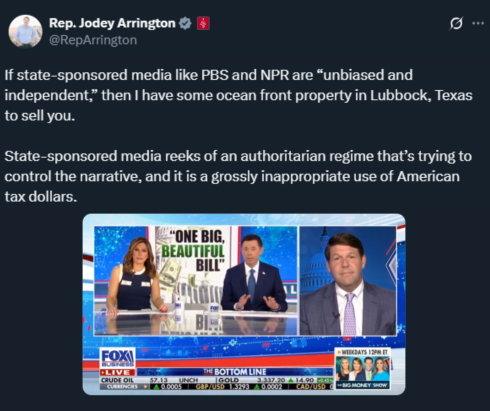
Task: Open the Grok slashed-circle icon
Action: pyautogui.click(x=456, y=23)
